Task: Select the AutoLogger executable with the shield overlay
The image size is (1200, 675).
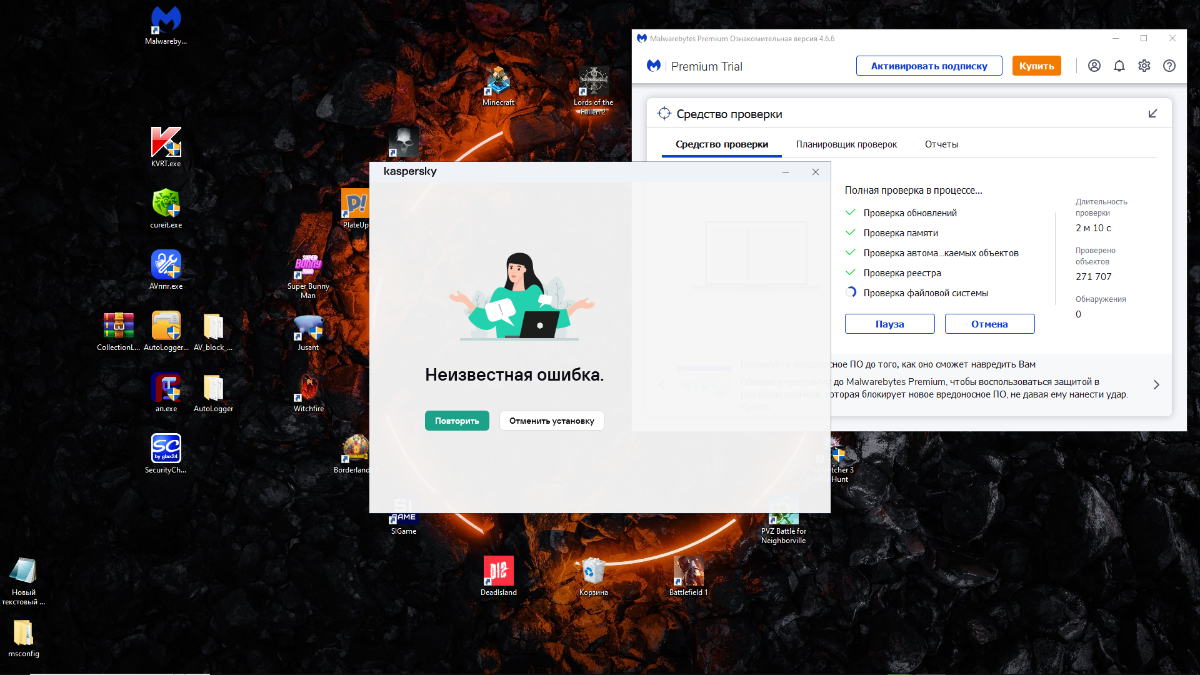Action: click(x=166, y=331)
